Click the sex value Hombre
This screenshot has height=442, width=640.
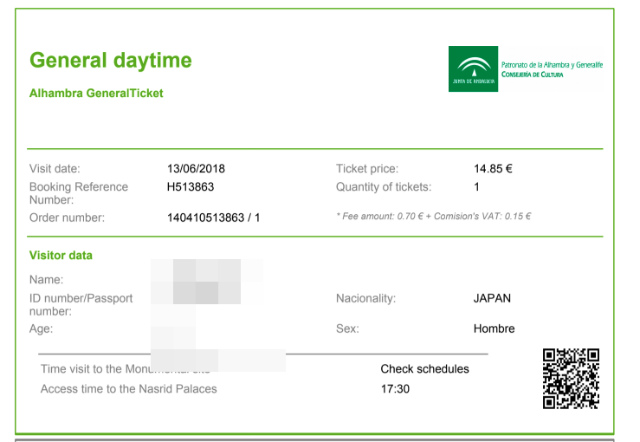pos(494,329)
